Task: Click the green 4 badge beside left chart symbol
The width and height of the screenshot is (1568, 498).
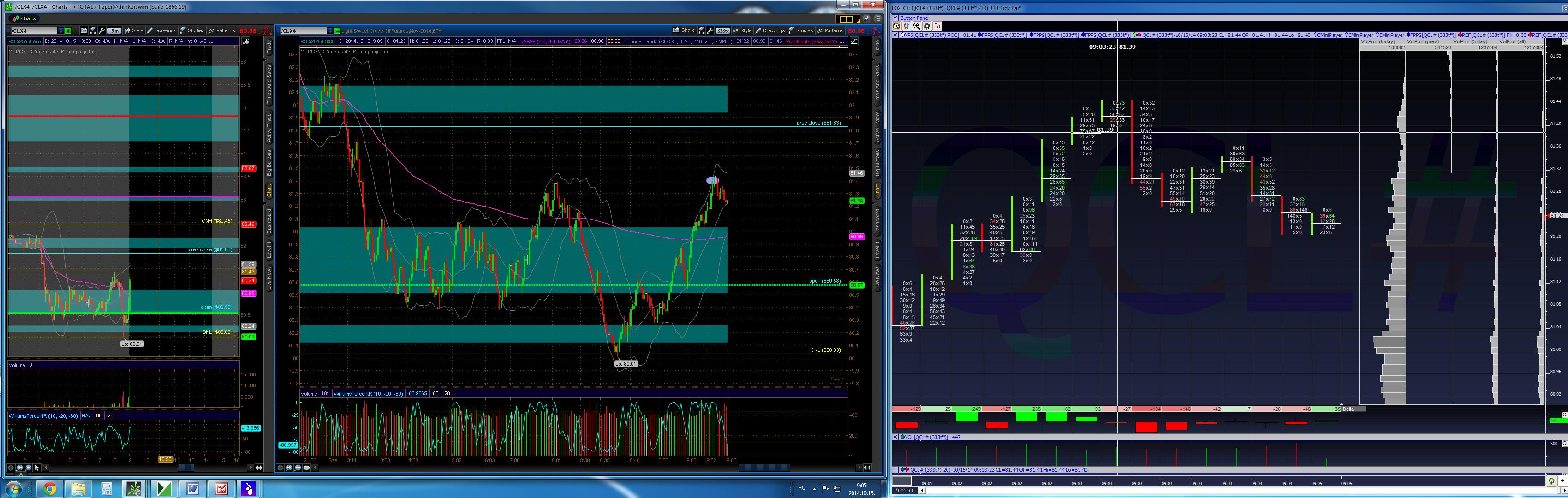Action: click(x=68, y=30)
